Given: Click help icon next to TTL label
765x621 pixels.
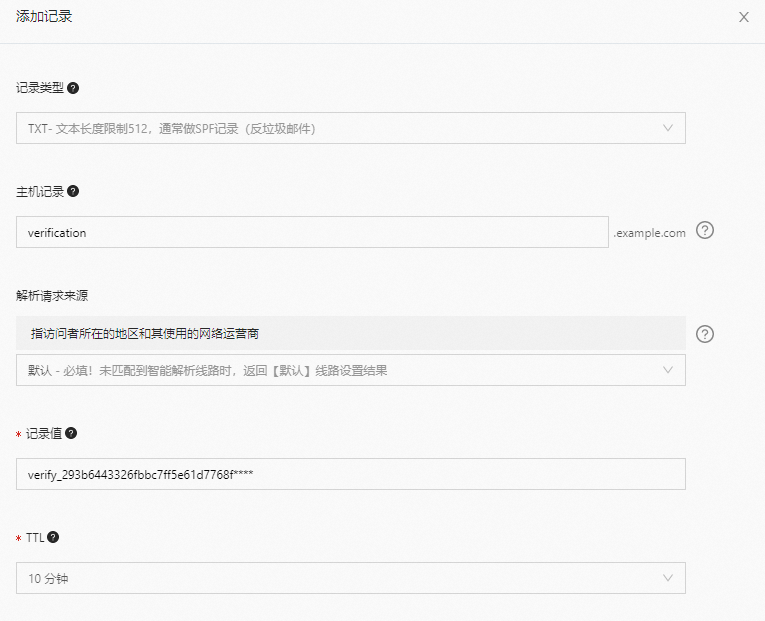Looking at the screenshot, I should [53, 537].
